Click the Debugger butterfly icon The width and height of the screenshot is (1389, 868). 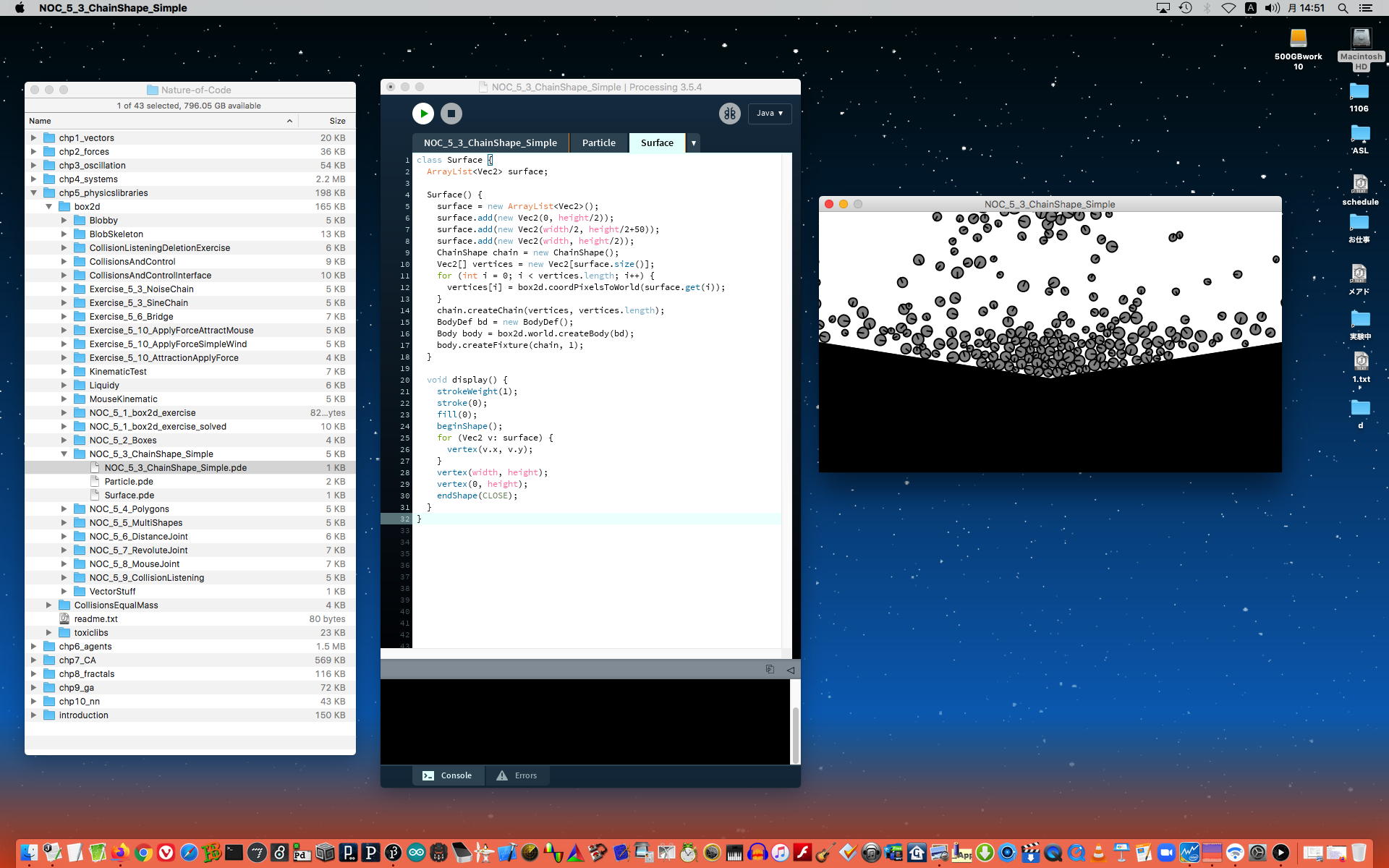click(x=729, y=114)
